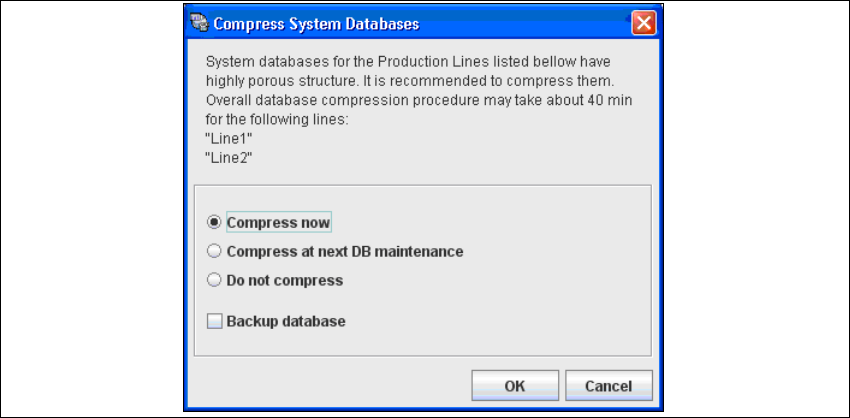Click the "Do not compress" label text

(284, 281)
